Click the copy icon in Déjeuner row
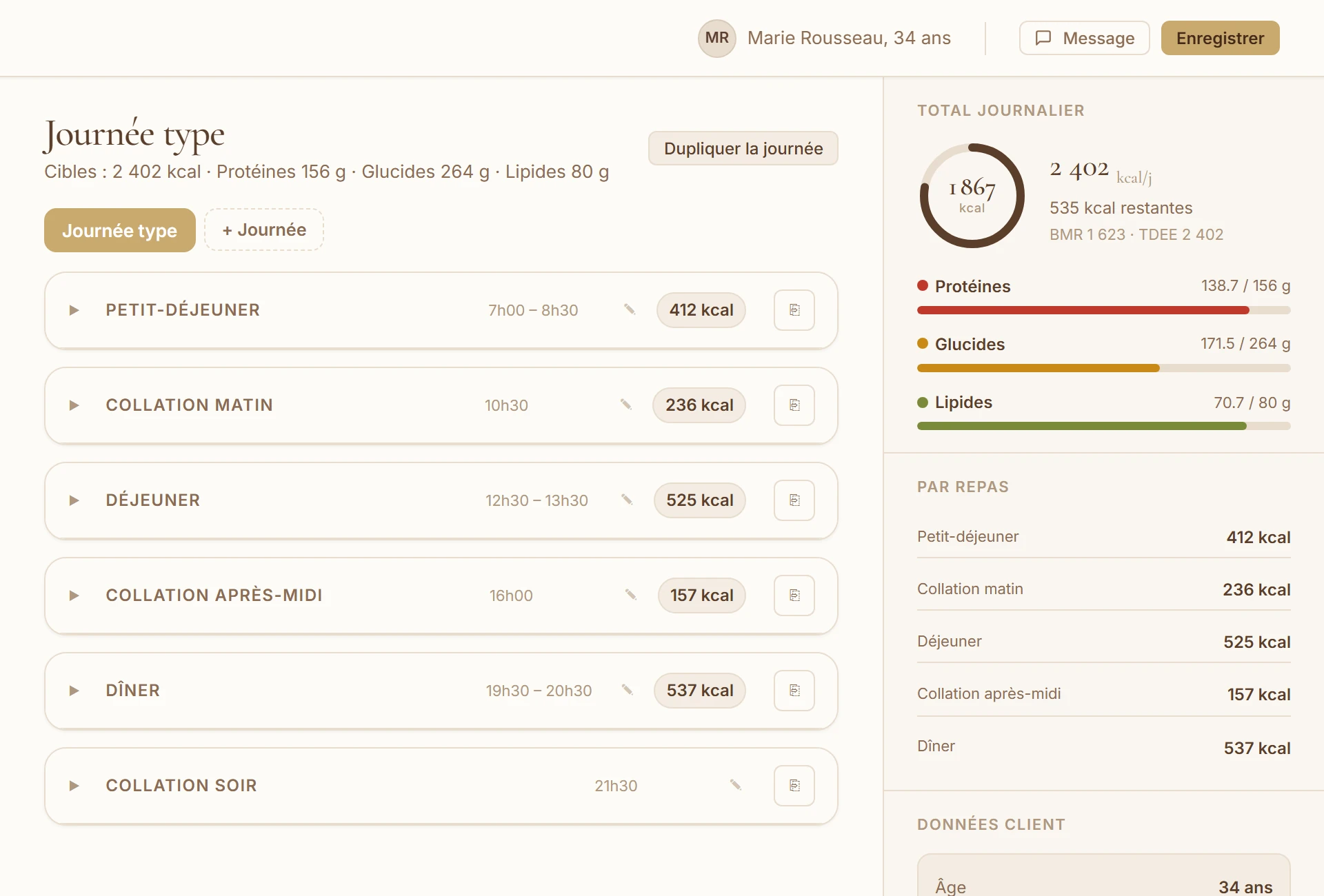Image resolution: width=1324 pixels, height=896 pixels. click(794, 500)
